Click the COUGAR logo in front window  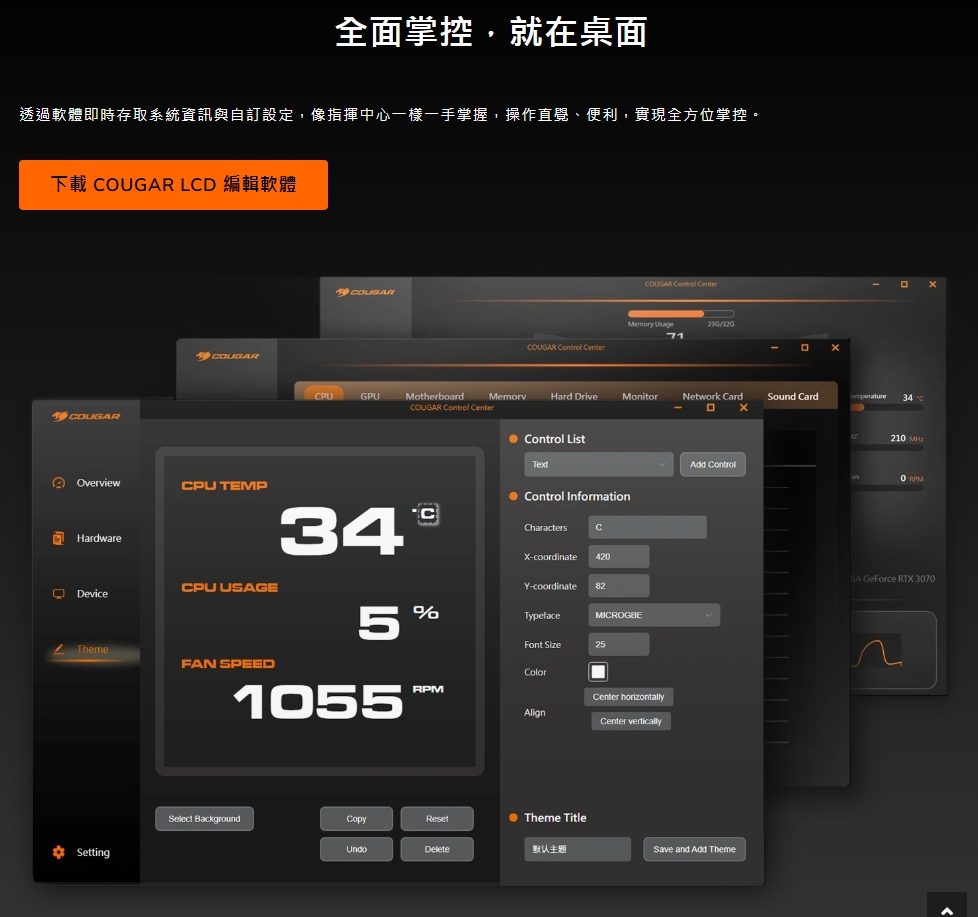pos(86,416)
